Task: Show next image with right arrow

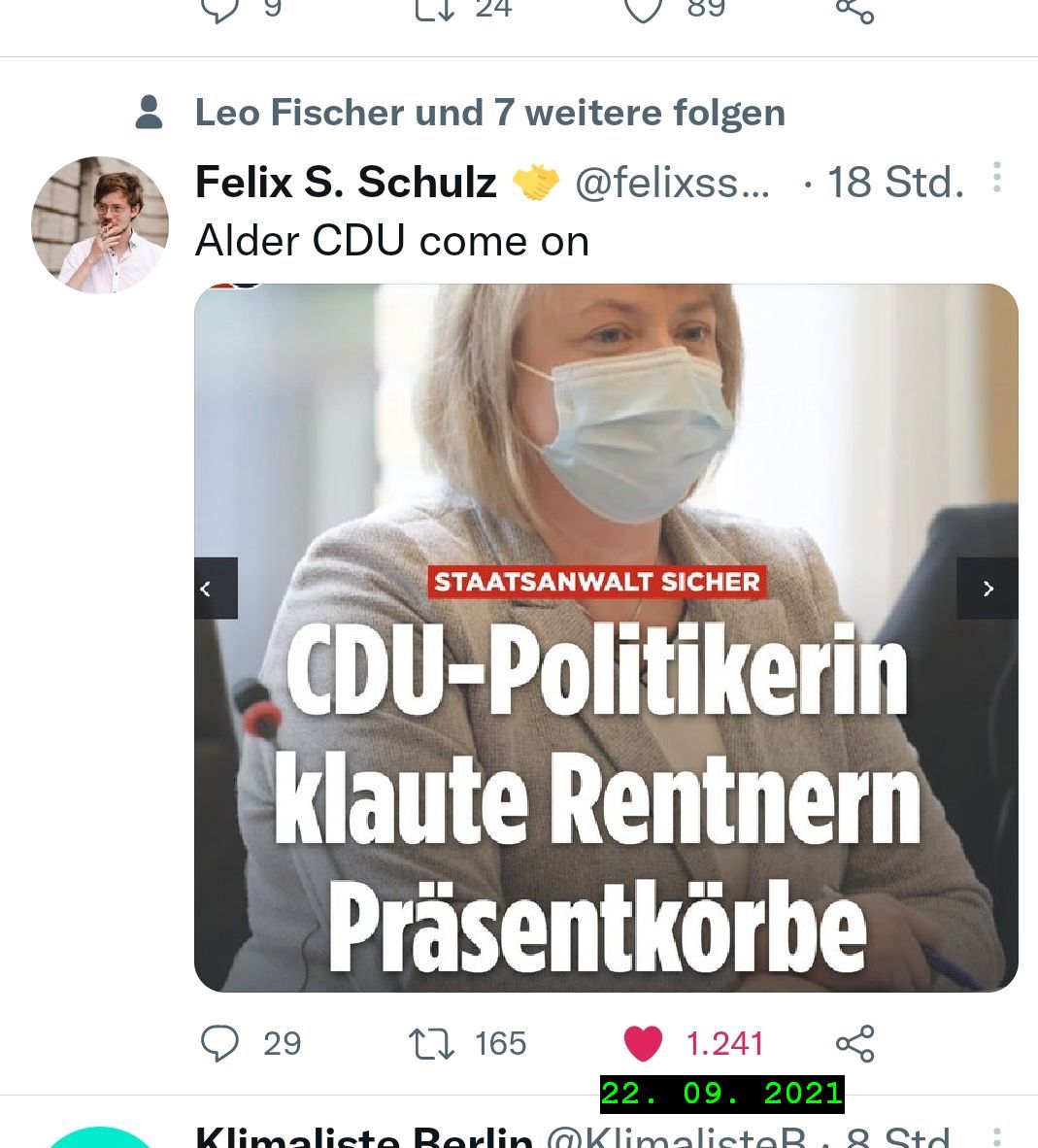Action: [x=988, y=588]
